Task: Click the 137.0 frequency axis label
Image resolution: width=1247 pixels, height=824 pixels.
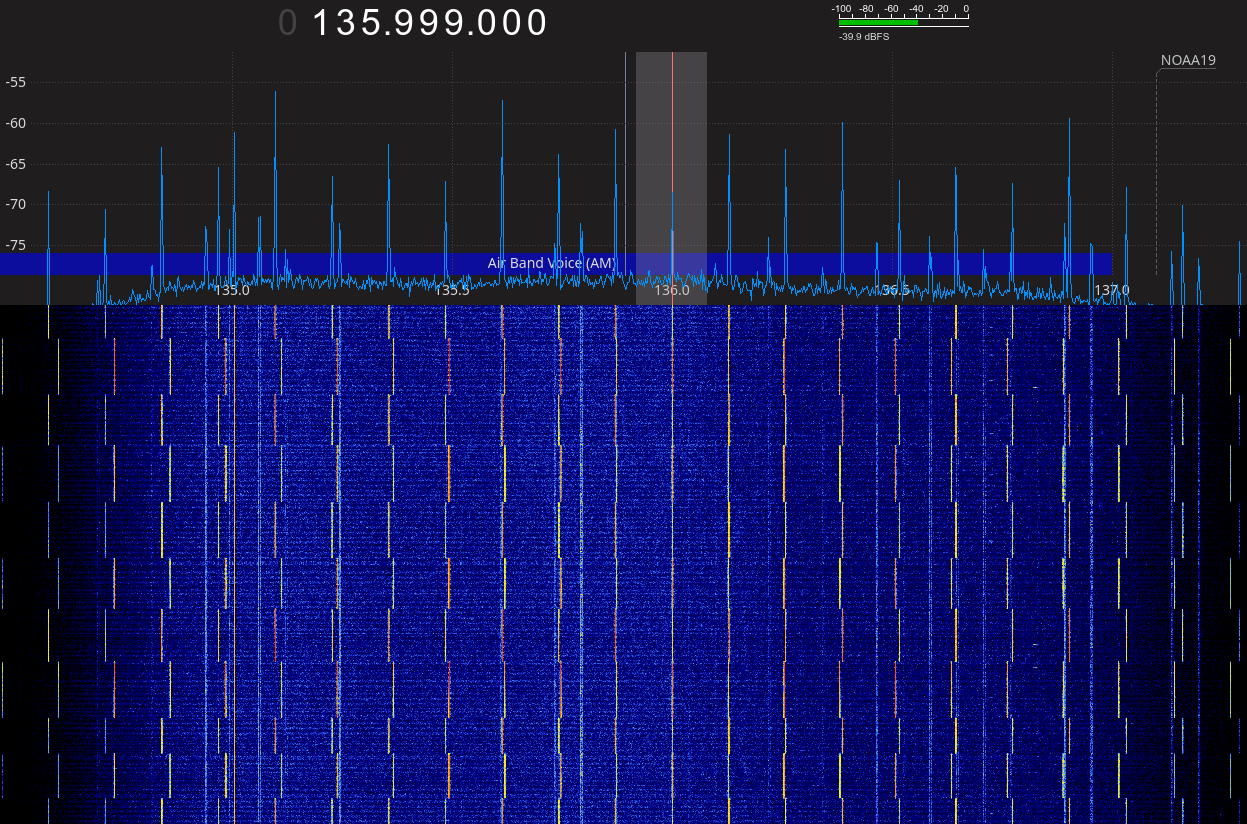Action: (1111, 290)
